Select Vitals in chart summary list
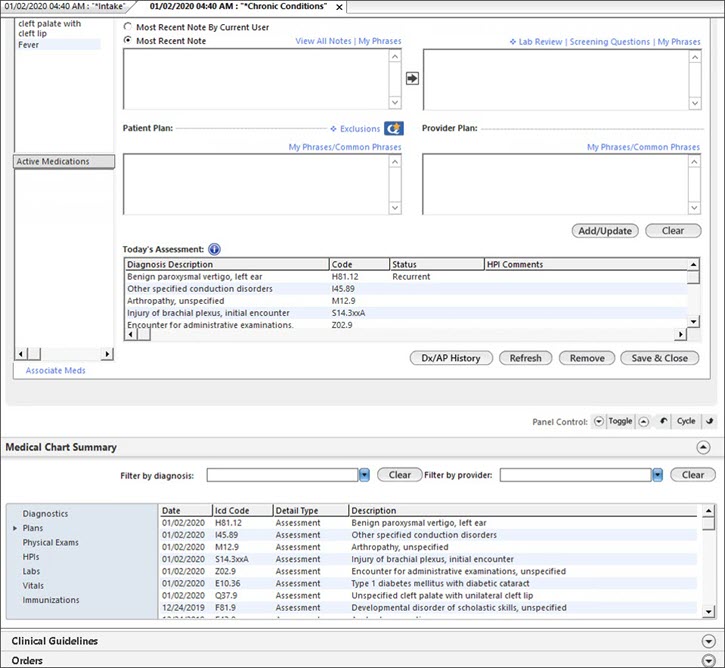Screen dimensions: 725x668 (x=33, y=586)
